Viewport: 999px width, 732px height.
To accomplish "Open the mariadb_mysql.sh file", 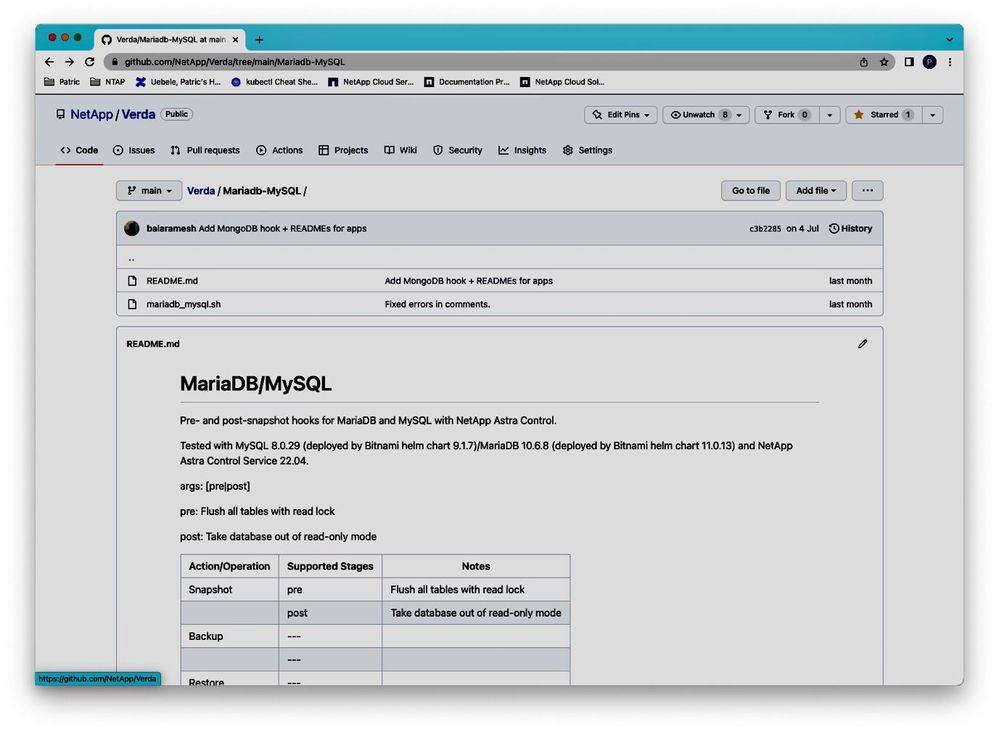I will click(x=183, y=305).
